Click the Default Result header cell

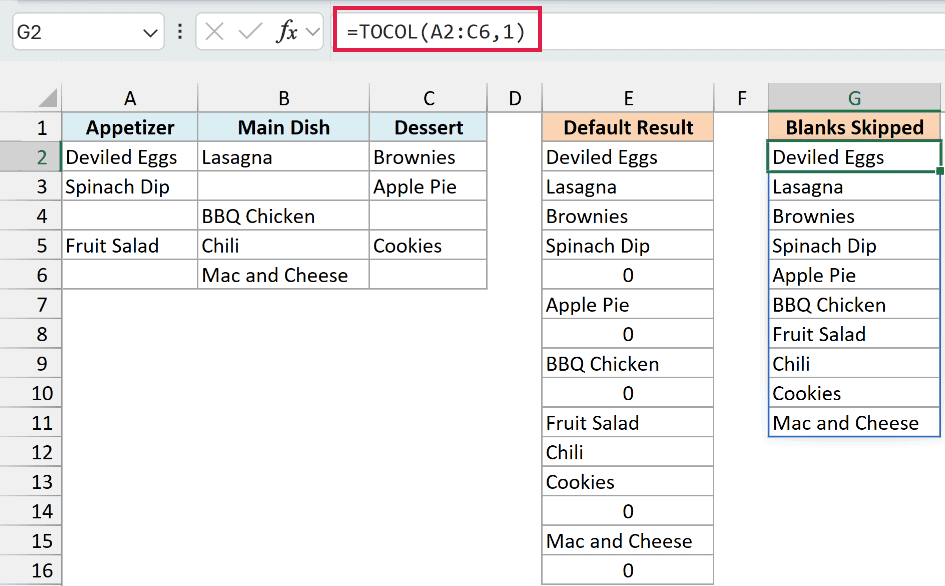tap(628, 127)
